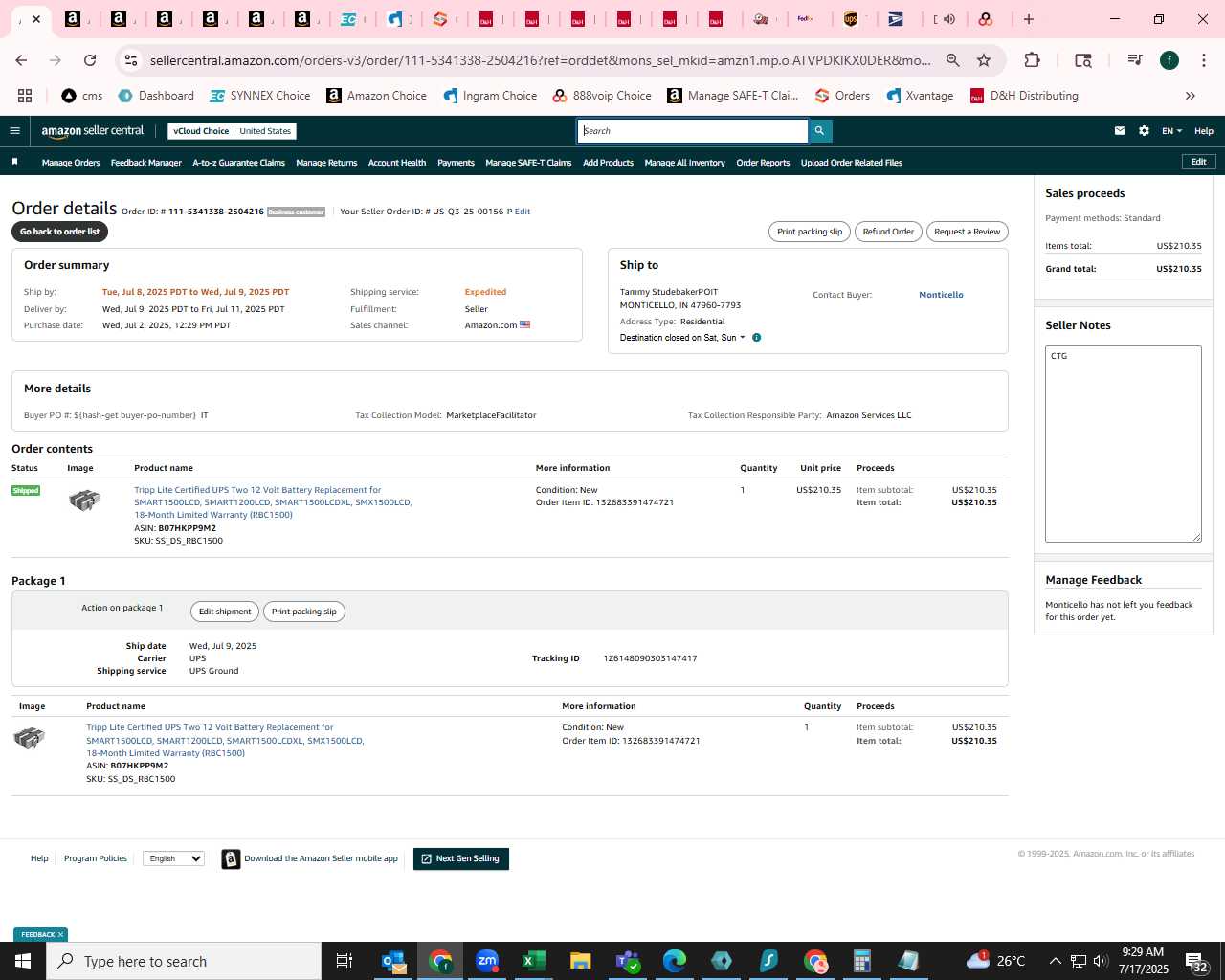Open Manage SAFE-T Claims menu item

point(528,163)
